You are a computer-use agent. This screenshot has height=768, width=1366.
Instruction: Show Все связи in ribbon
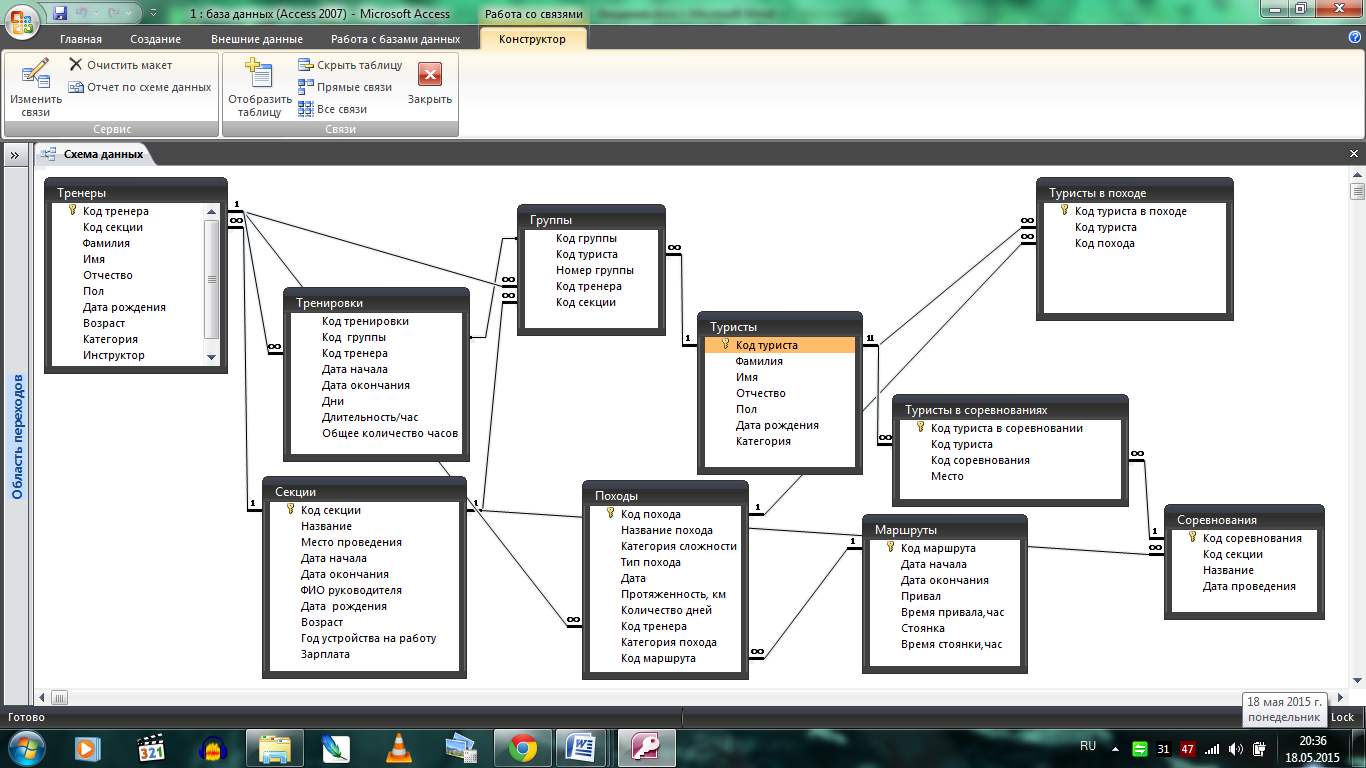[x=306, y=109]
